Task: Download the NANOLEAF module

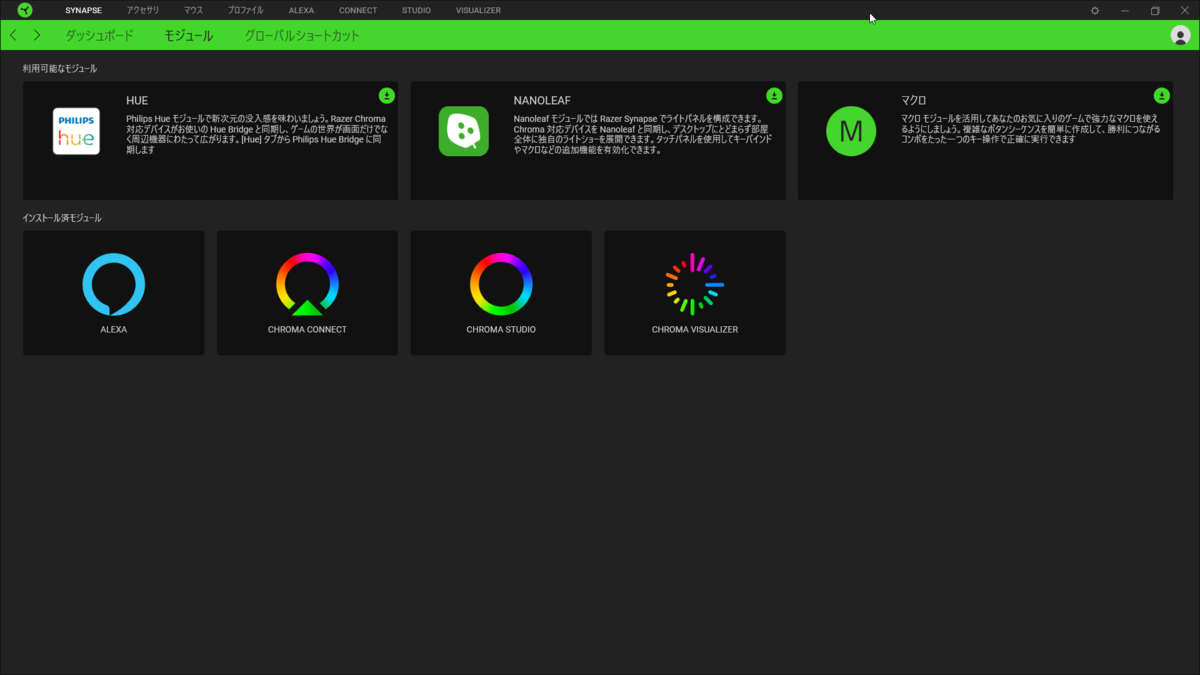Action: (x=774, y=96)
